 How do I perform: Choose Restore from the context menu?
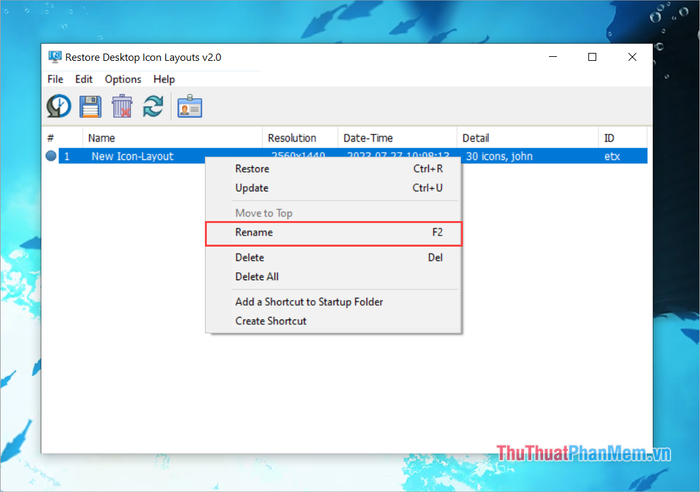coord(333,169)
